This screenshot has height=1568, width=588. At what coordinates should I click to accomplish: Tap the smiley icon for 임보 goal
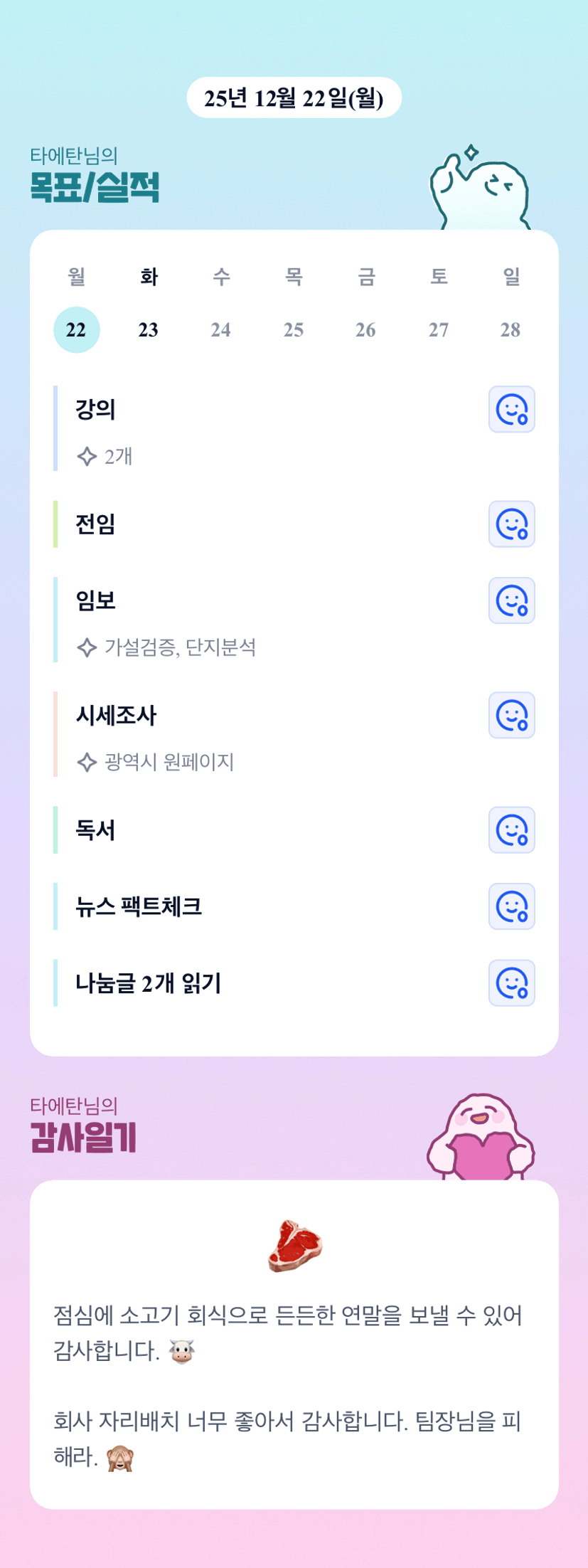(x=511, y=600)
